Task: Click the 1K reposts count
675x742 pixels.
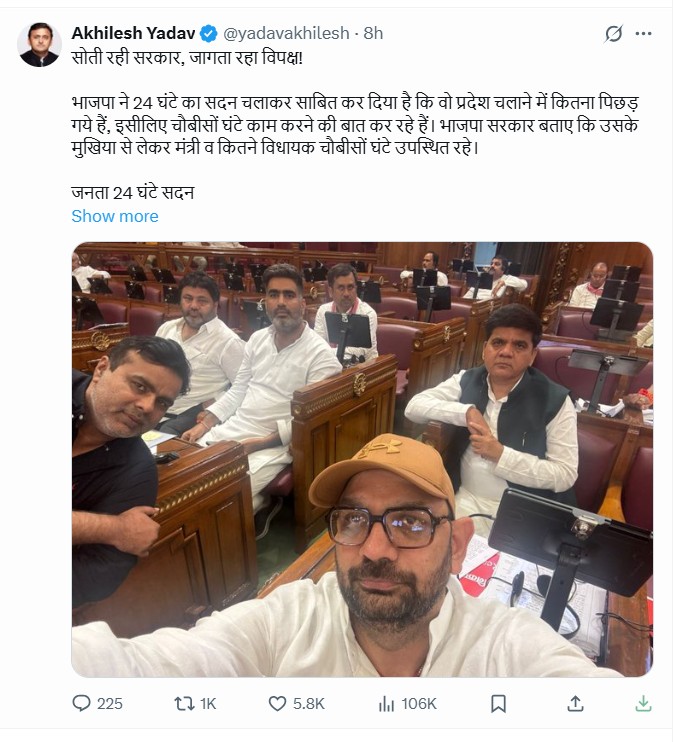Action: point(208,704)
